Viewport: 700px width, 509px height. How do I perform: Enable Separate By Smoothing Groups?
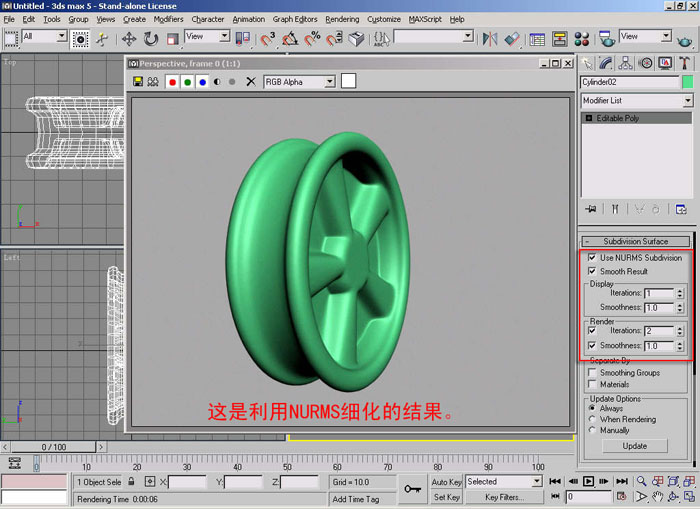(592, 372)
